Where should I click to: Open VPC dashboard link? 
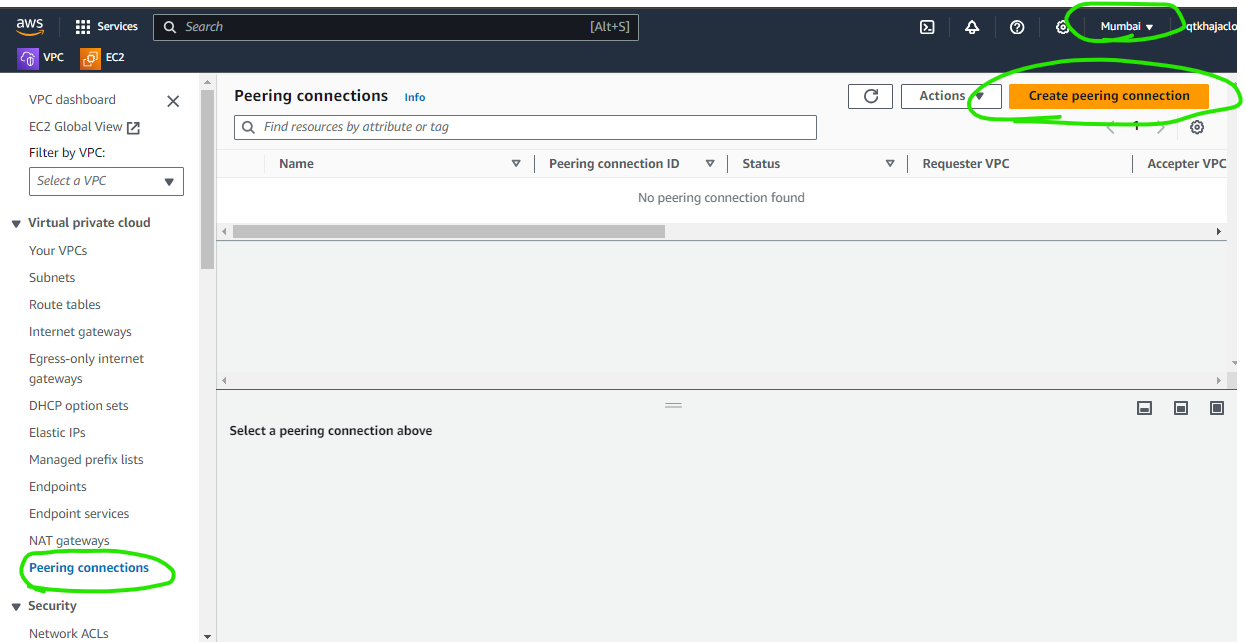[72, 100]
